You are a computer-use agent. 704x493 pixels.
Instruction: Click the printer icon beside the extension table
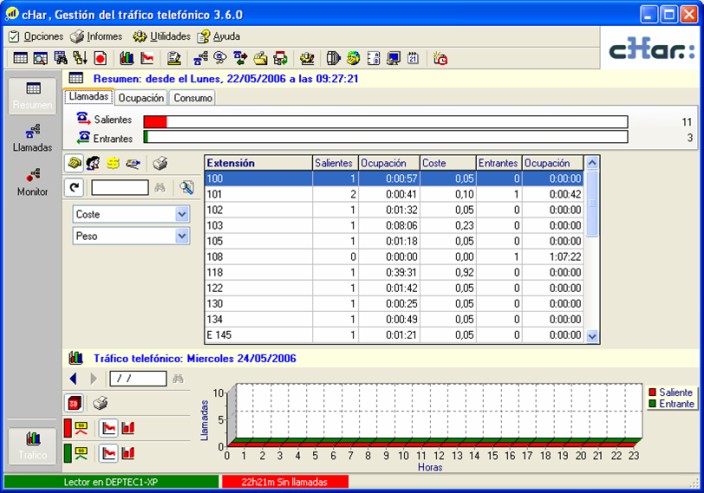[159, 163]
